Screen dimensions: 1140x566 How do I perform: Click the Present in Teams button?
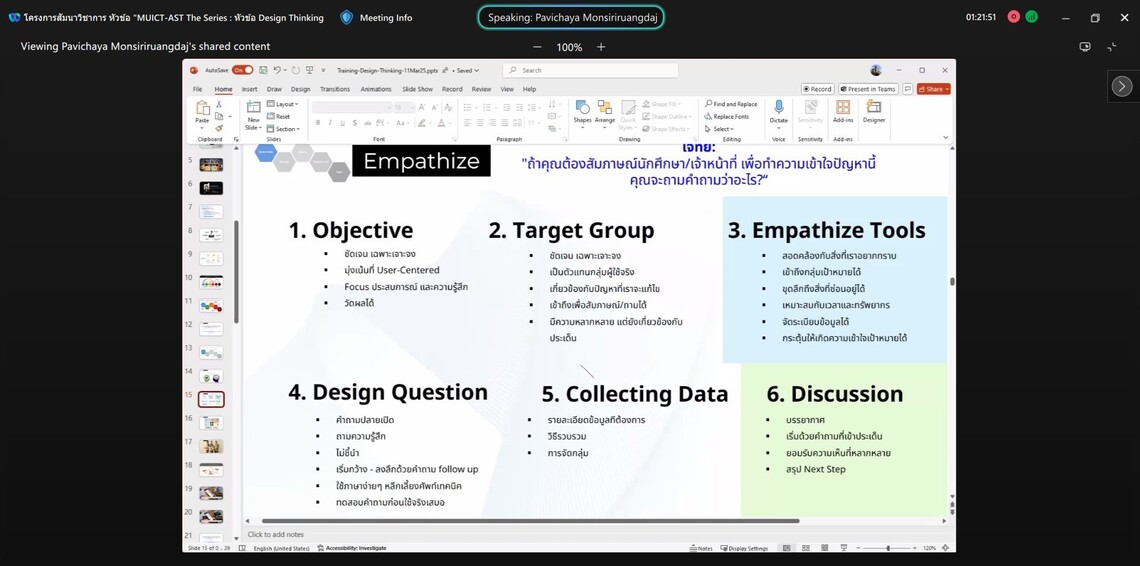point(868,89)
